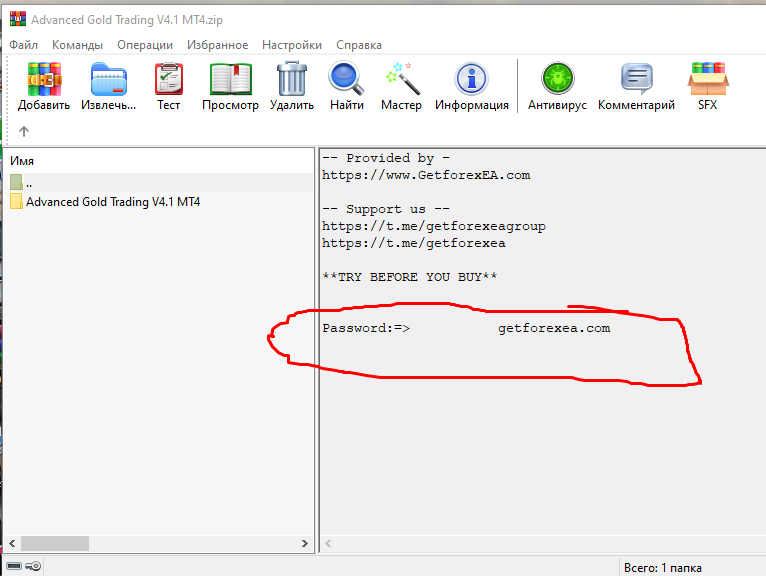766x576 pixels.
Task: Open the Справка menu
Action: click(x=359, y=45)
